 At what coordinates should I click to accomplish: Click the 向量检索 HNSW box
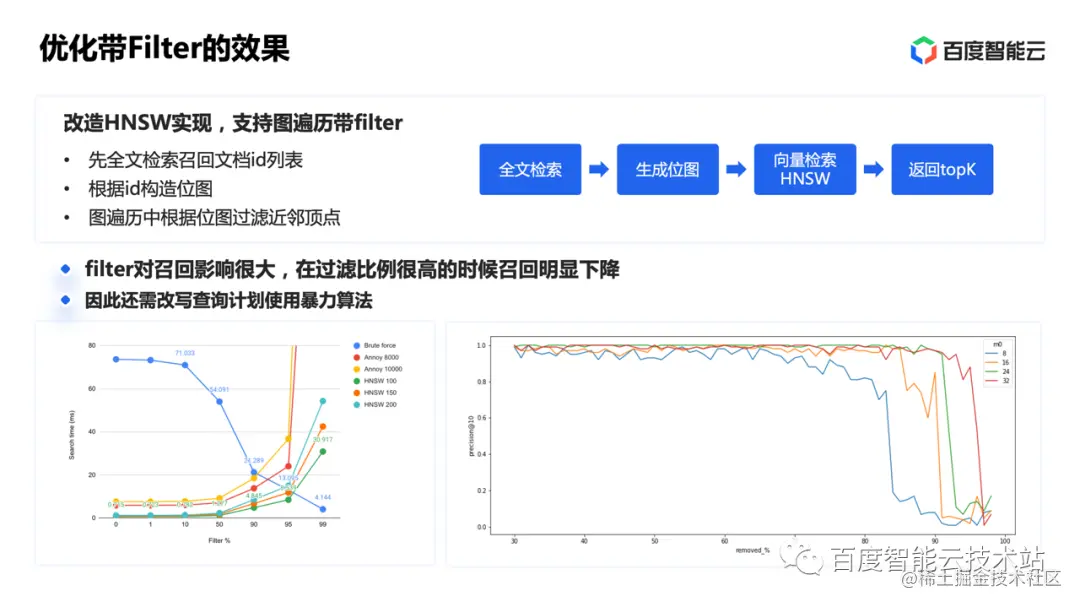click(805, 169)
